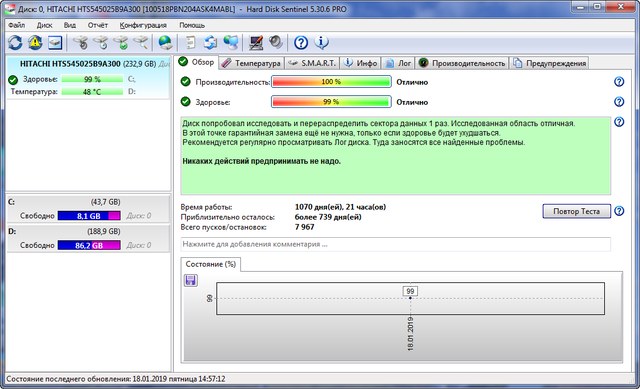Click the yellow warning triangle toolbar icon
Screen dimensions: 640x389
click(x=36, y=42)
